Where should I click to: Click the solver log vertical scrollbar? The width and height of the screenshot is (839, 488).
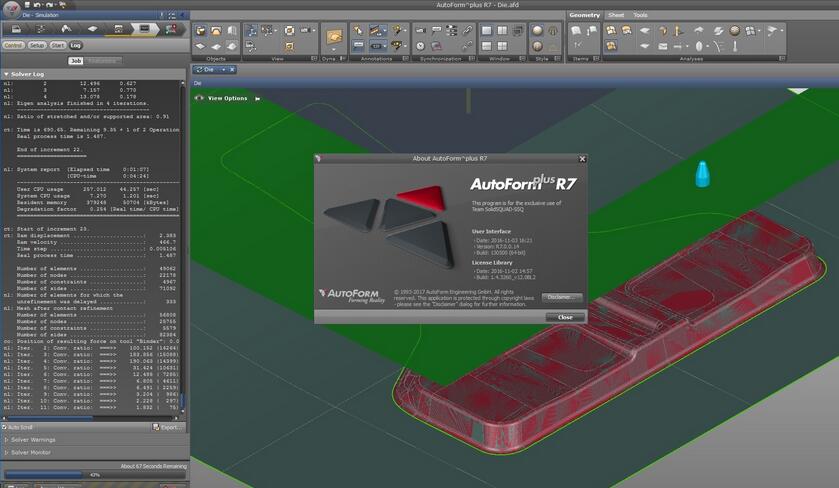pos(182,247)
